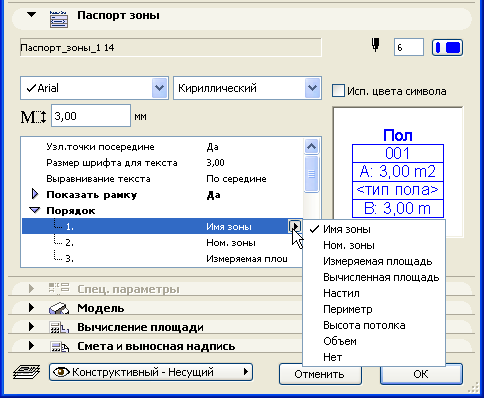484x398 pixels.
Task: Choose Ном. зоны from popup menu
Action: [x=374, y=245]
